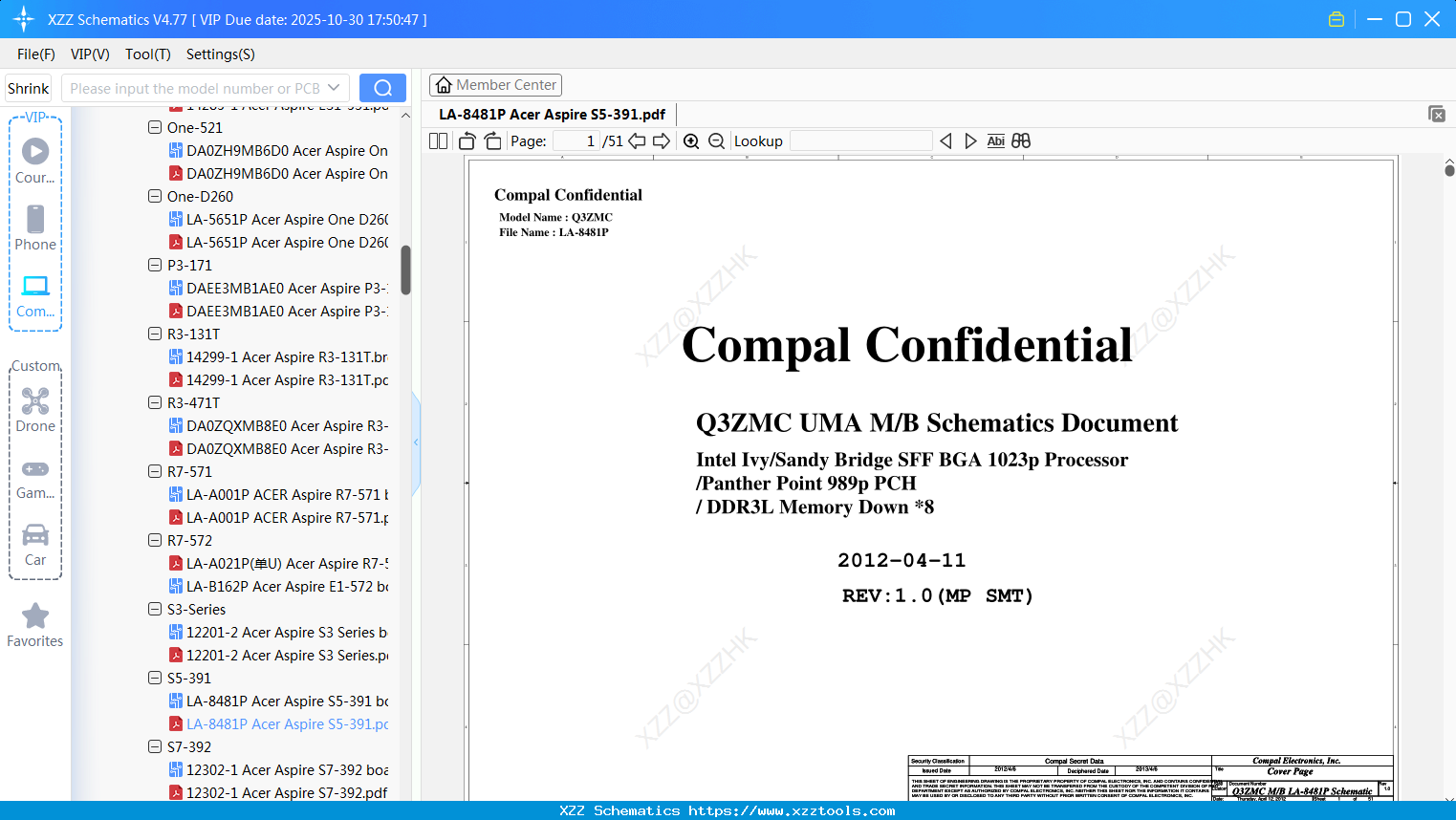Click the file tree scroll-up arrow
Image resolution: width=1456 pixels, height=820 pixels.
(405, 116)
